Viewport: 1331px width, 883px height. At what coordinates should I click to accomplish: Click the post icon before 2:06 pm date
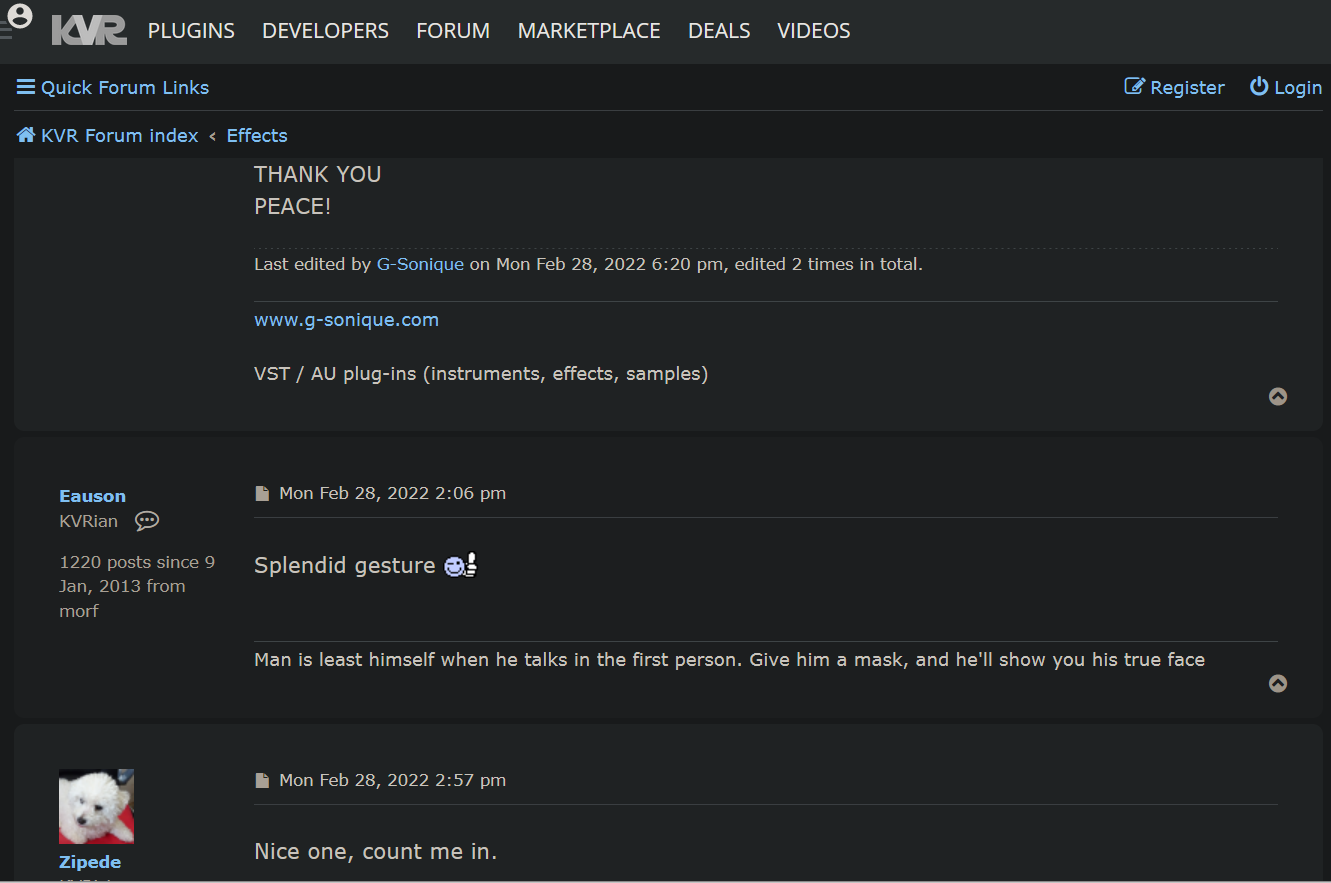click(x=262, y=494)
